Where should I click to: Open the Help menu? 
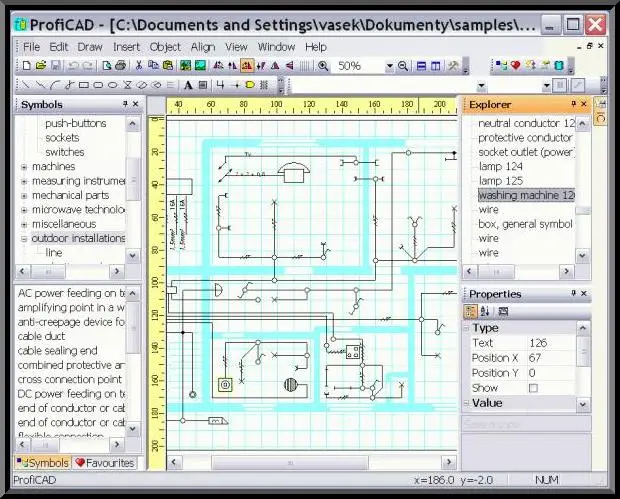point(316,47)
